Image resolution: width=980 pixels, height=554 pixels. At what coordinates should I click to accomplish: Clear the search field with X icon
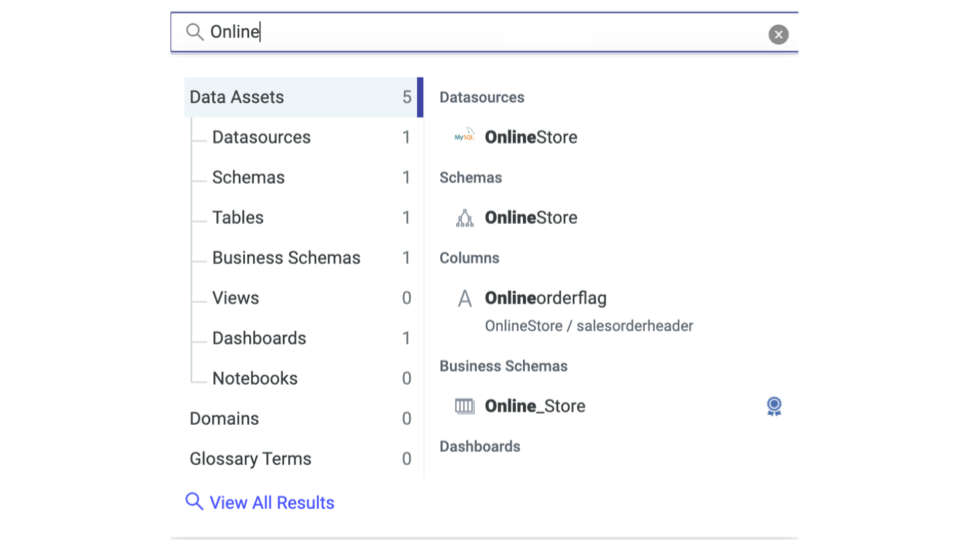(778, 34)
